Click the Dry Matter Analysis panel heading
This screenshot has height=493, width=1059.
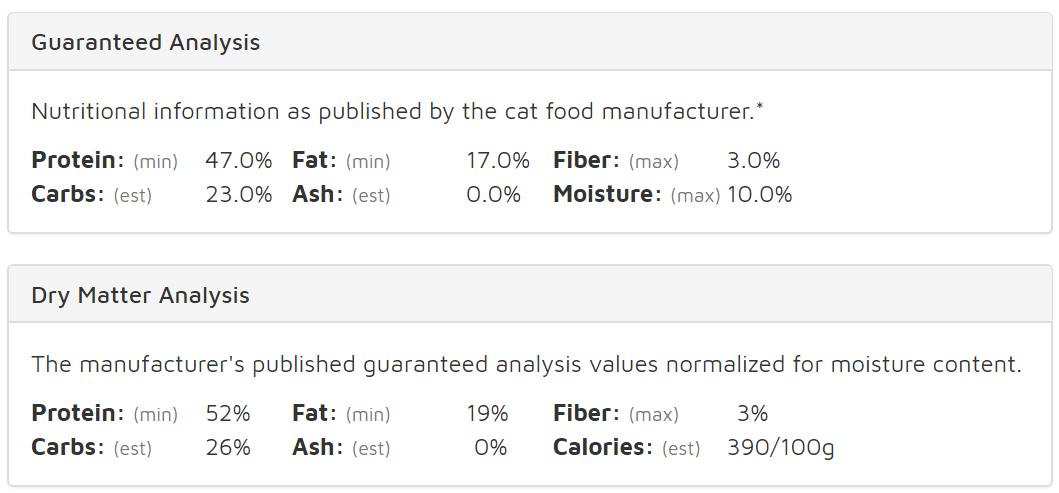coord(140,295)
